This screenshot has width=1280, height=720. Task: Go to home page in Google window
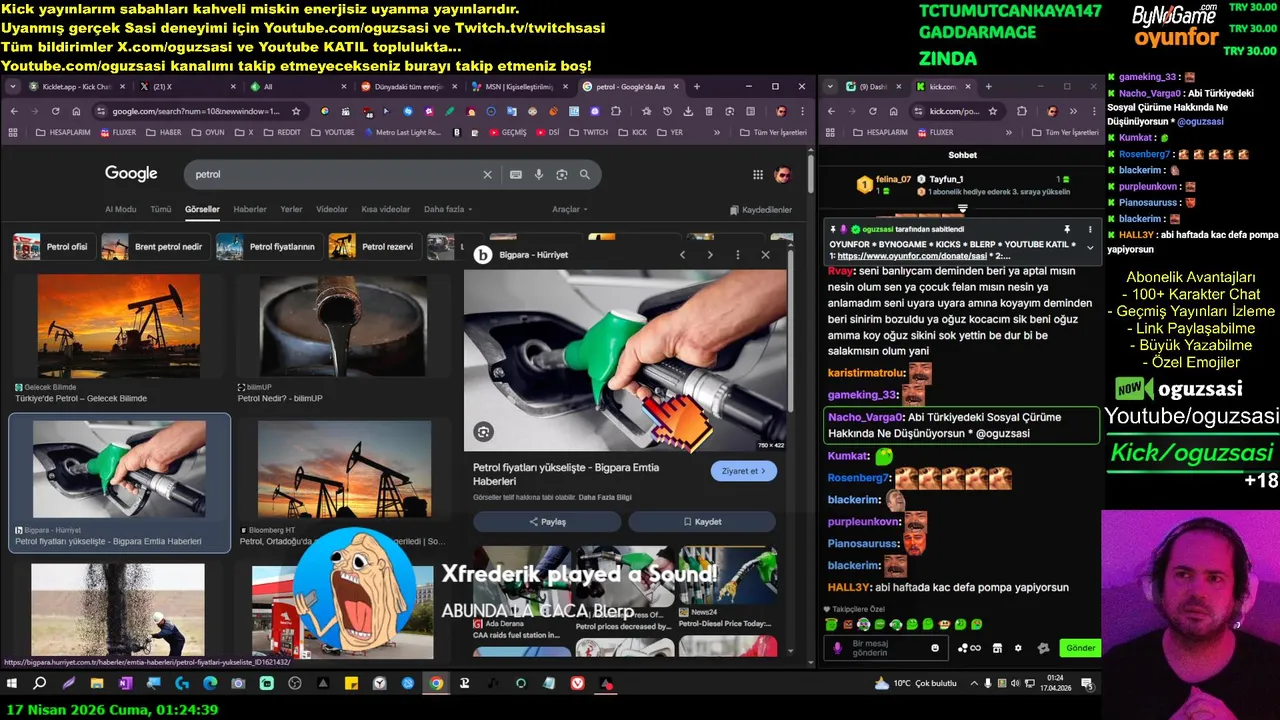pyautogui.click(x=76, y=111)
